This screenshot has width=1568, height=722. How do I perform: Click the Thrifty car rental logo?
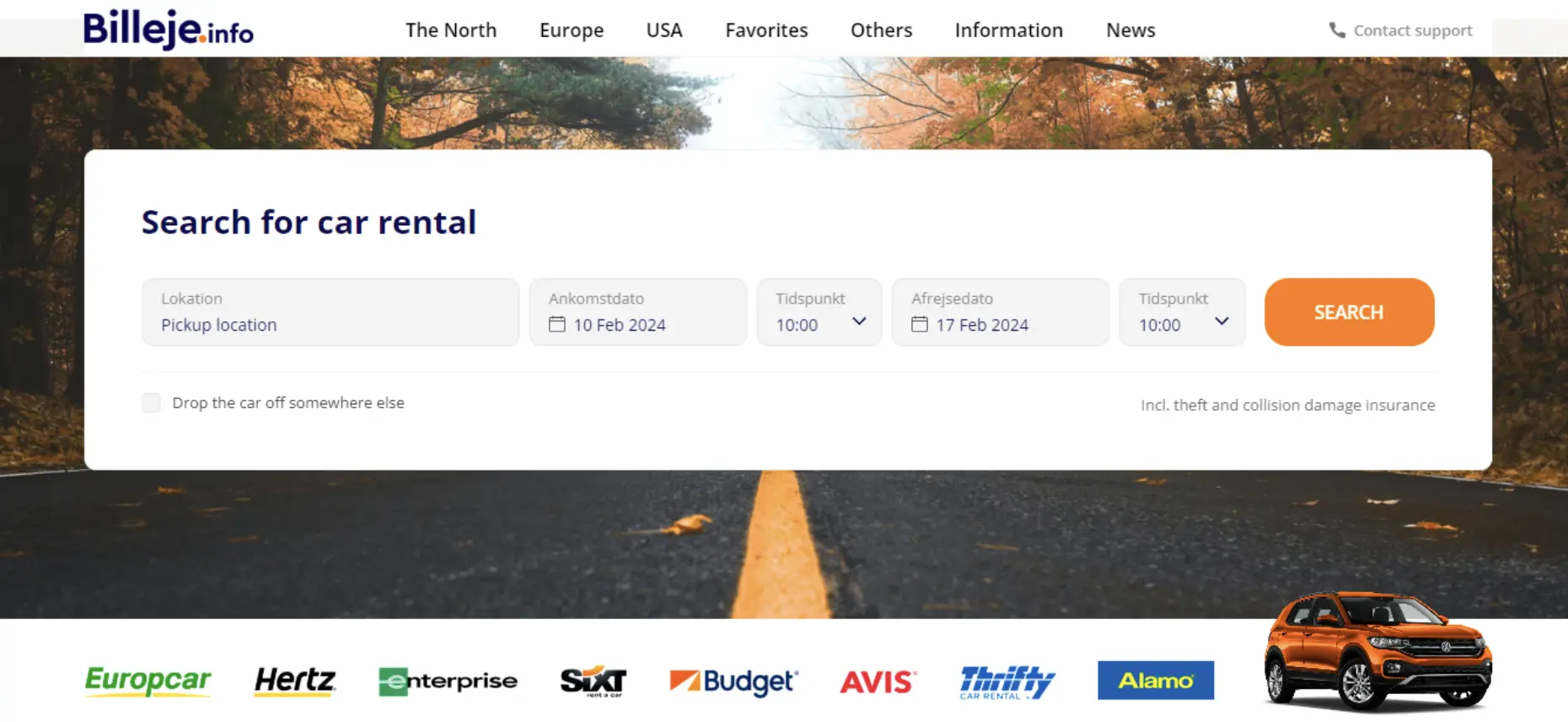click(1007, 682)
